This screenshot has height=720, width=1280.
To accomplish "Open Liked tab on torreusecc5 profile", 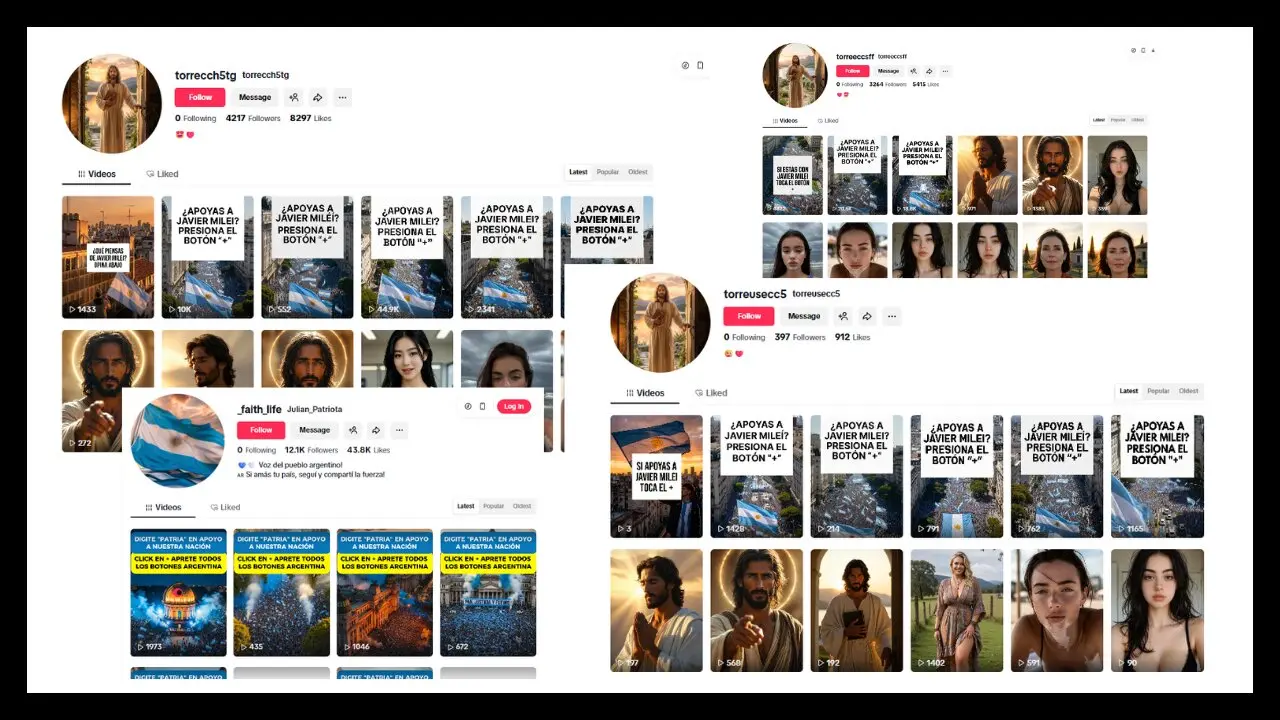I will 711,393.
